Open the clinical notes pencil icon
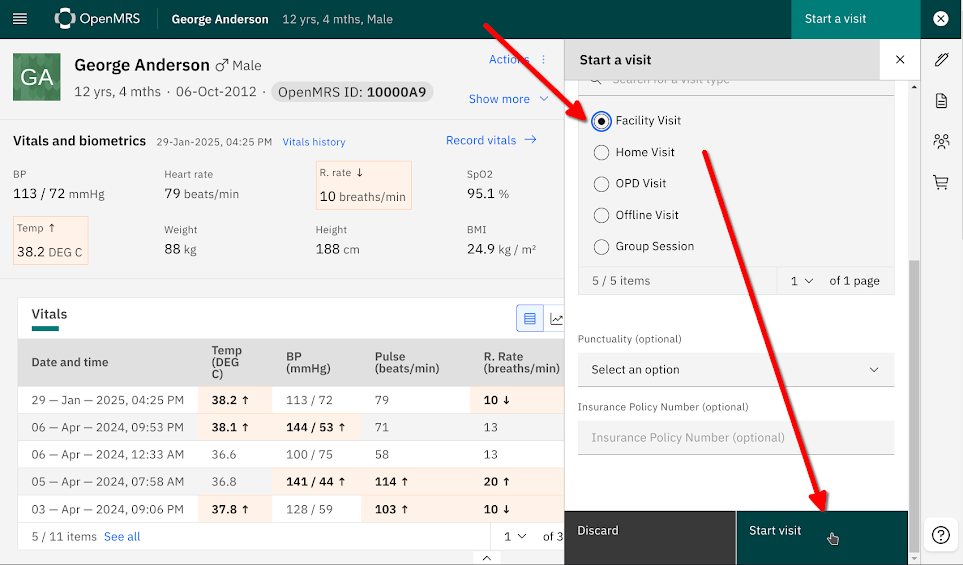 pyautogui.click(x=941, y=60)
